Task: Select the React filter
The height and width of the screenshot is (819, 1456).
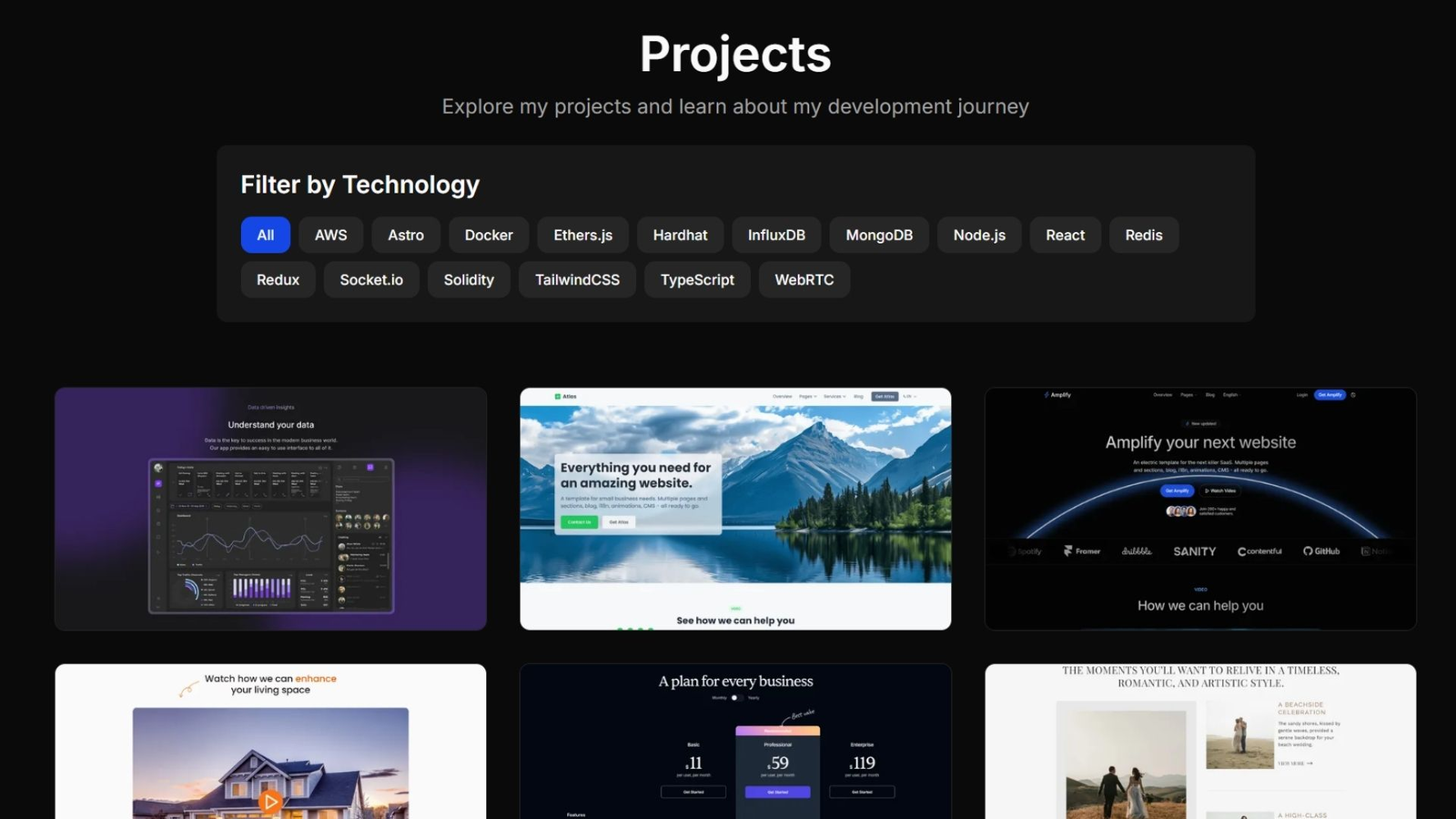Action: tap(1065, 235)
